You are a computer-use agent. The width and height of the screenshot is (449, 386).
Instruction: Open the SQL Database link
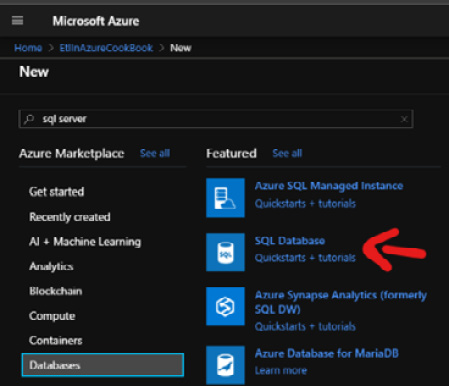pos(290,241)
